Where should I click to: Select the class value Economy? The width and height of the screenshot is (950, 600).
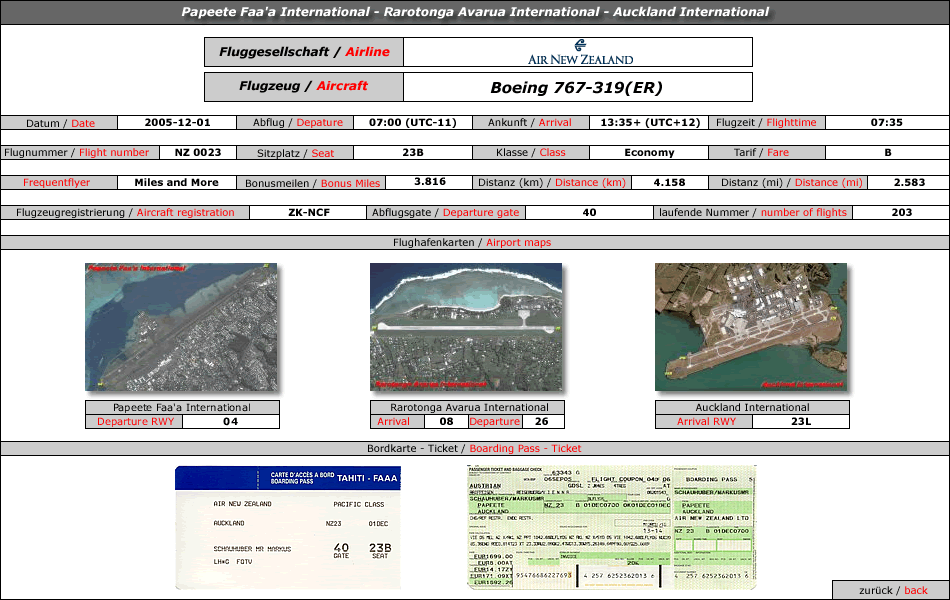[x=649, y=153]
